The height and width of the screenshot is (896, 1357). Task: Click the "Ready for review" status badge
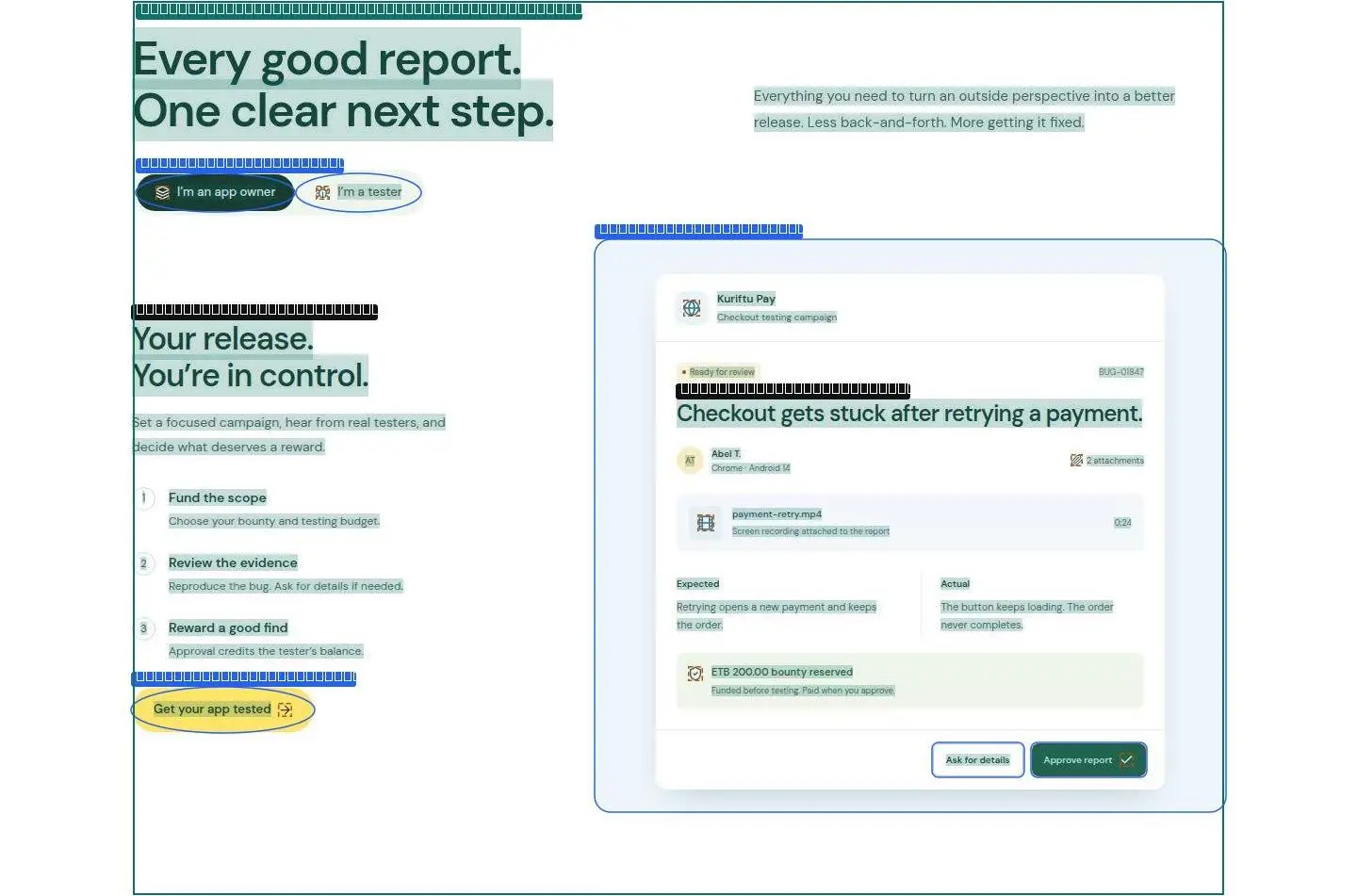pos(718,372)
